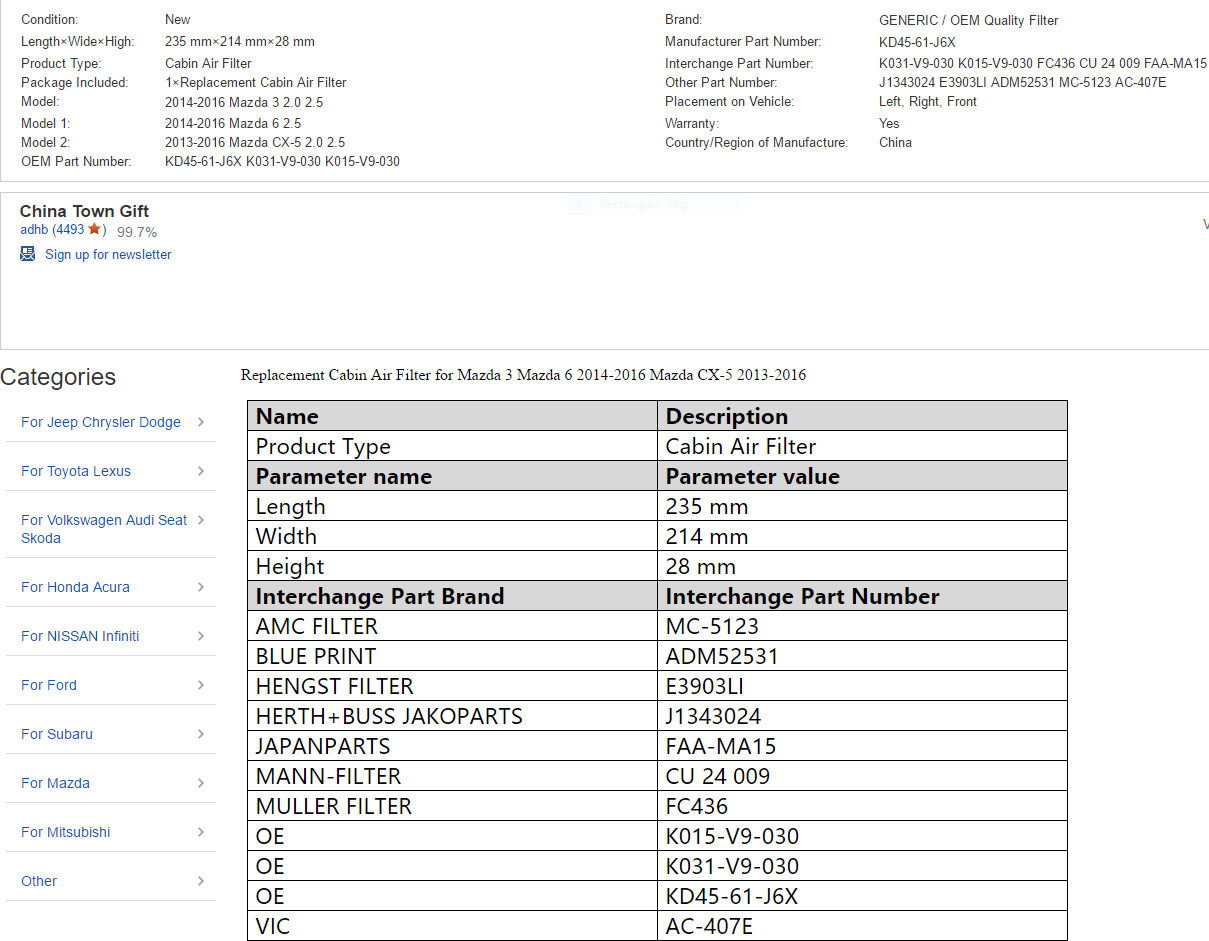Open the Other category link
This screenshot has width=1209, height=941.
point(39,881)
